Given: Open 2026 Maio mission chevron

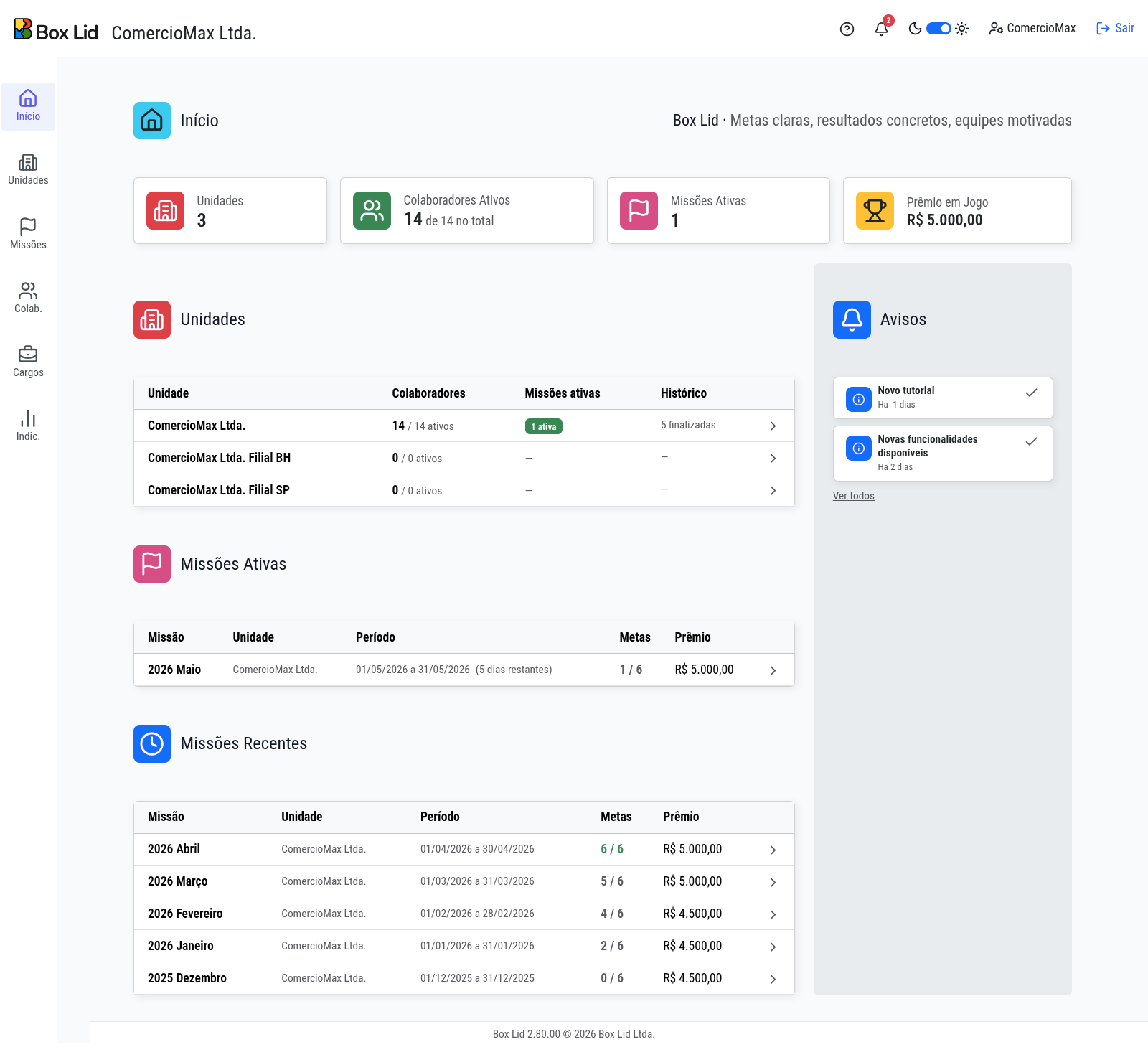Looking at the screenshot, I should pos(773,670).
